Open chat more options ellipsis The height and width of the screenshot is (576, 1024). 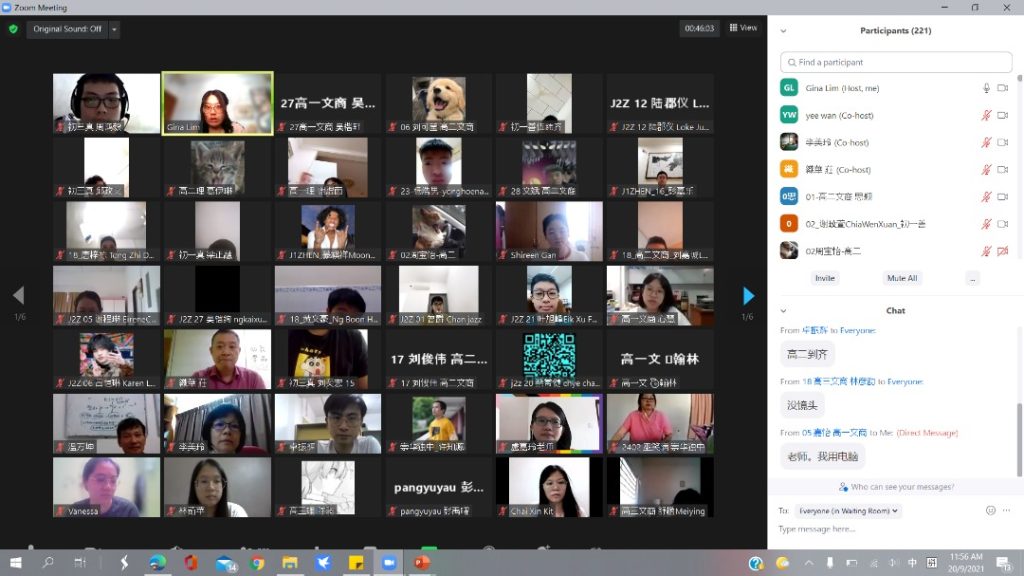1008,510
